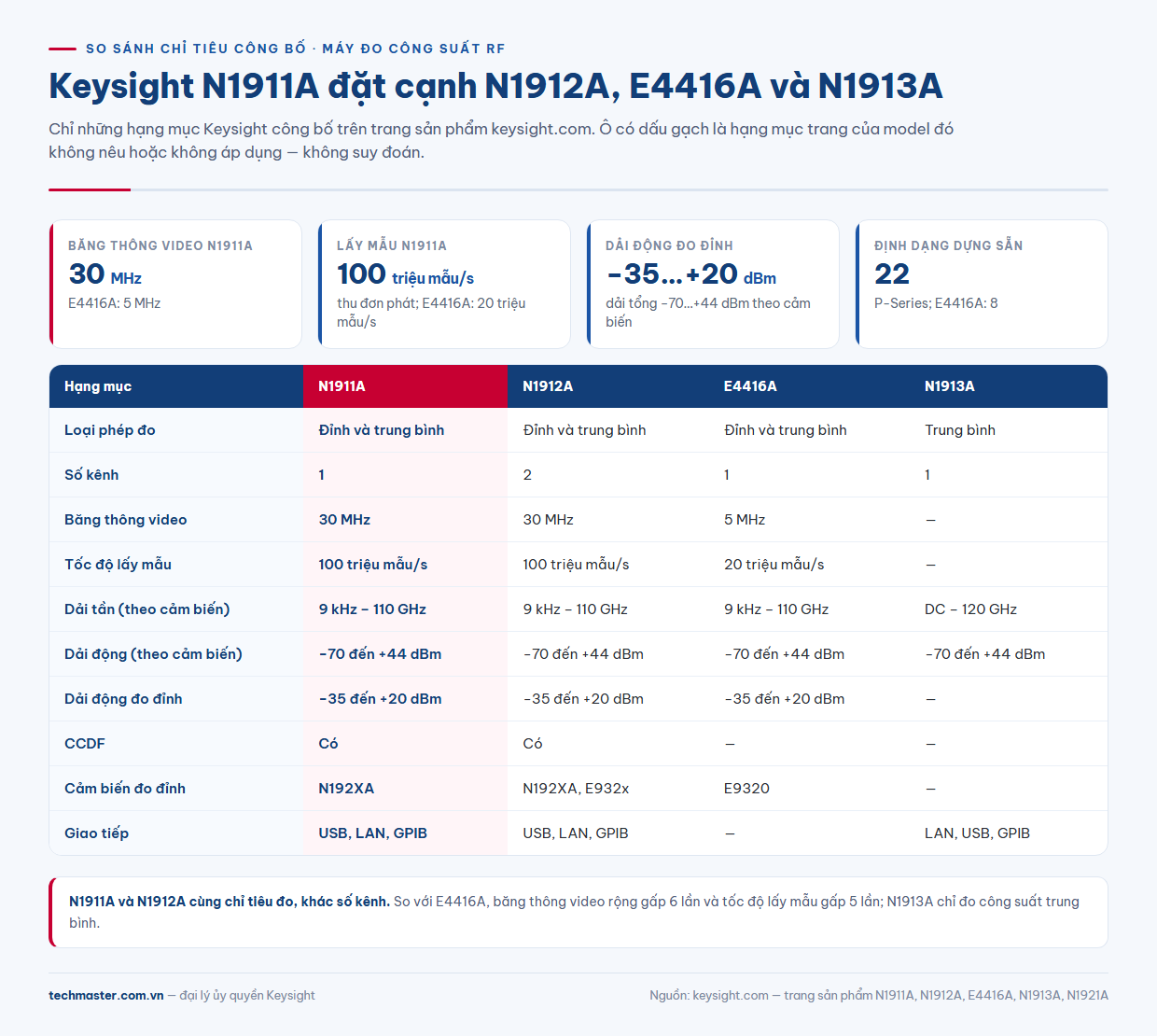This screenshot has height=1036, width=1157.
Task: Click the bold 'N192XA' cell
Action: (405, 789)
